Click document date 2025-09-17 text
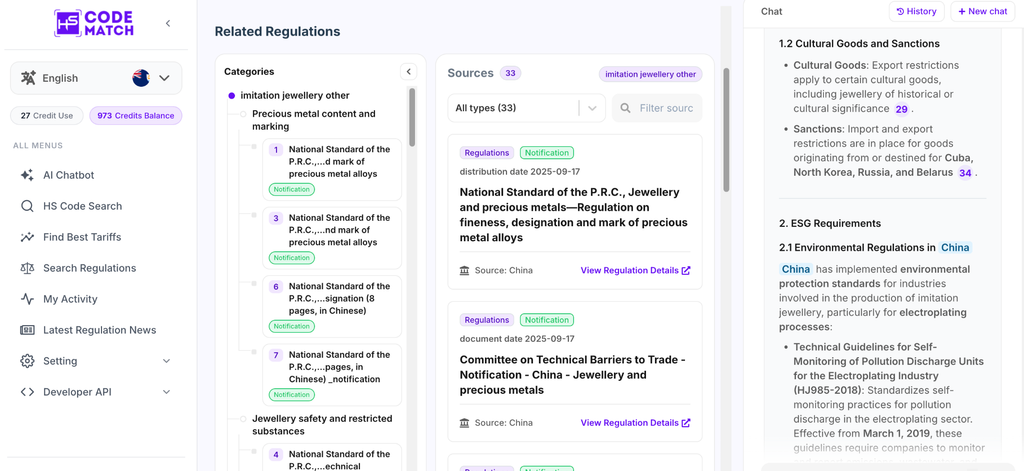 click(x=517, y=339)
